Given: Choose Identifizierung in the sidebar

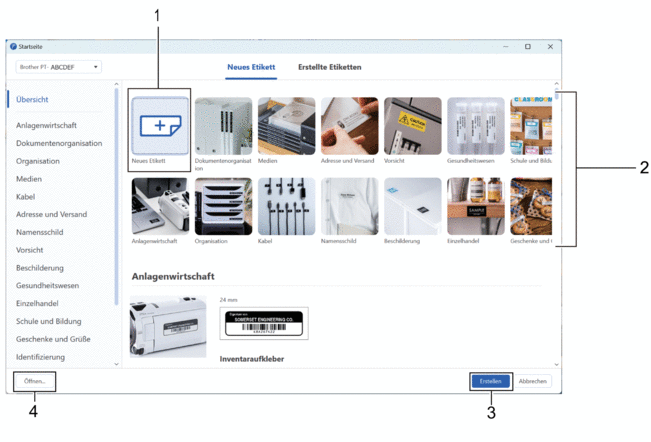Looking at the screenshot, I should coord(41,357).
